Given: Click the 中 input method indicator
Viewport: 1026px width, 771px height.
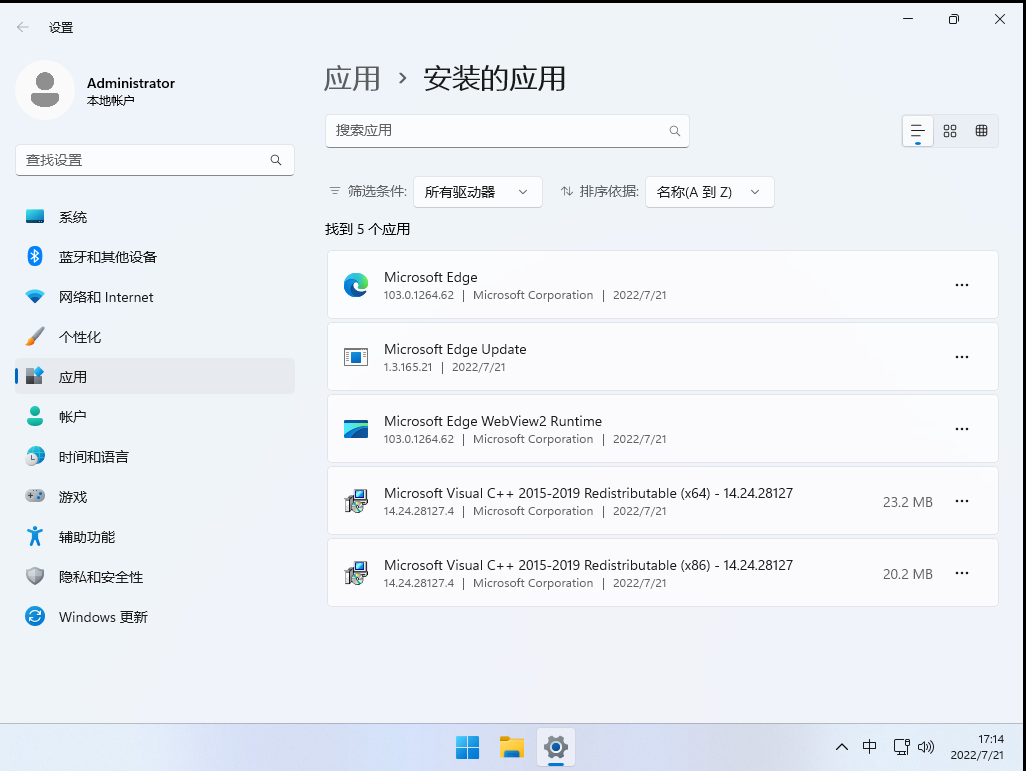Looking at the screenshot, I should pos(869,747).
